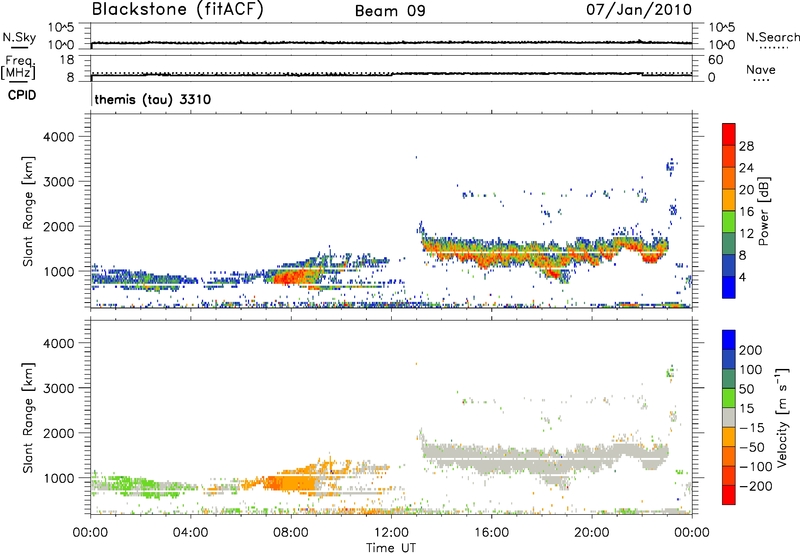Click the 'Power [dB]' color bar label
The width and height of the screenshot is (800, 554).
coord(763,211)
